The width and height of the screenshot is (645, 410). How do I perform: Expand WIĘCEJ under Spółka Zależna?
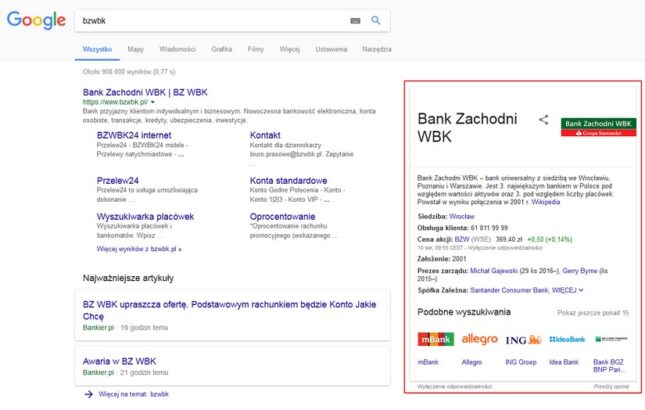[x=567, y=290]
